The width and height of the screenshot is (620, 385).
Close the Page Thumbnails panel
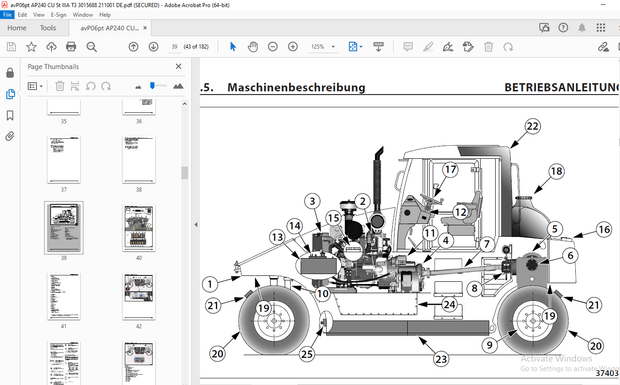click(x=178, y=66)
